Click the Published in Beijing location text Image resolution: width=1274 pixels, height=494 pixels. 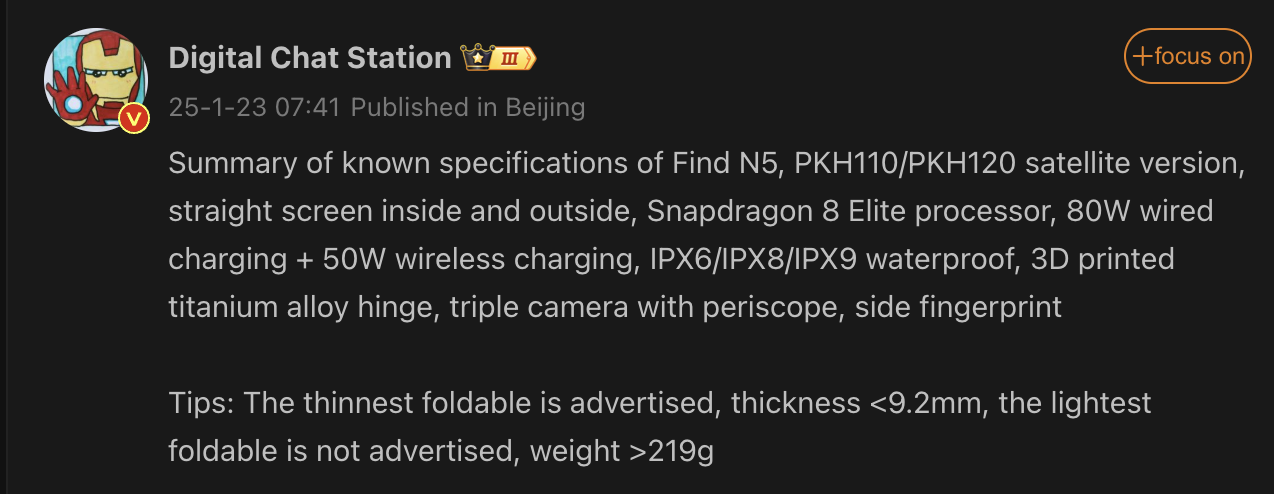coord(468,107)
